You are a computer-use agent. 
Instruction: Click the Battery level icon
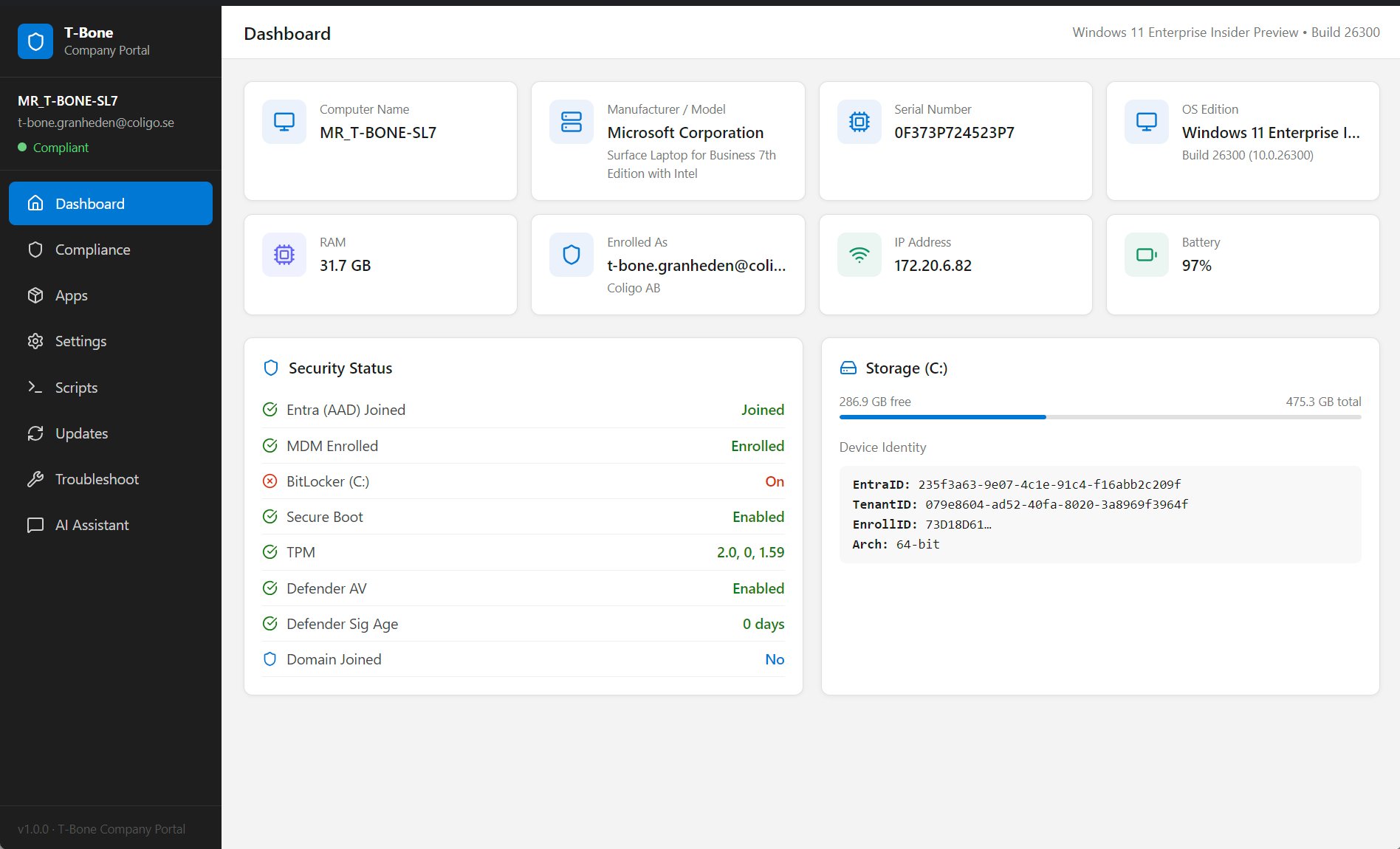point(1146,255)
